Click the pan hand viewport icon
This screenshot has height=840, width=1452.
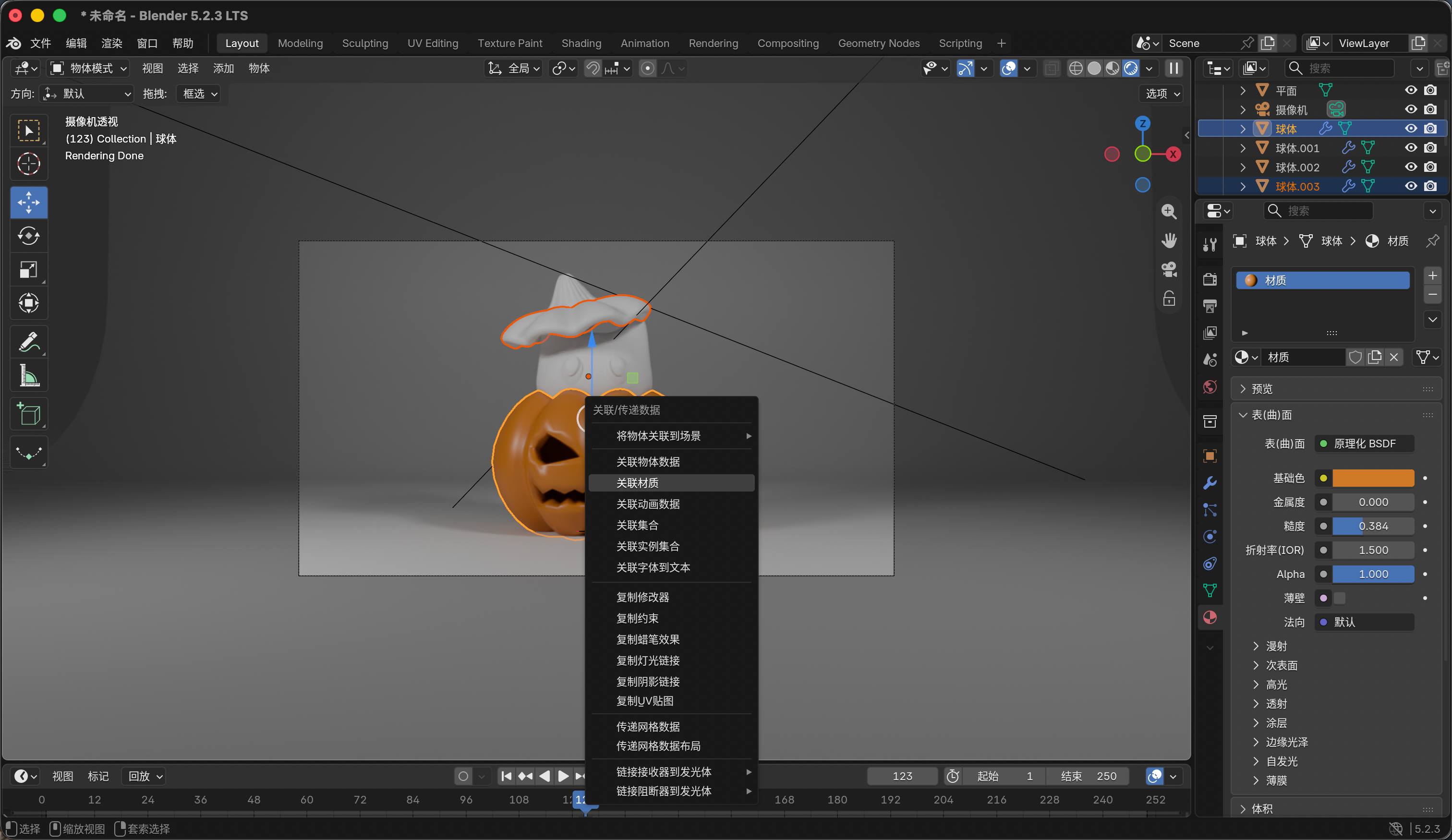[1169, 240]
